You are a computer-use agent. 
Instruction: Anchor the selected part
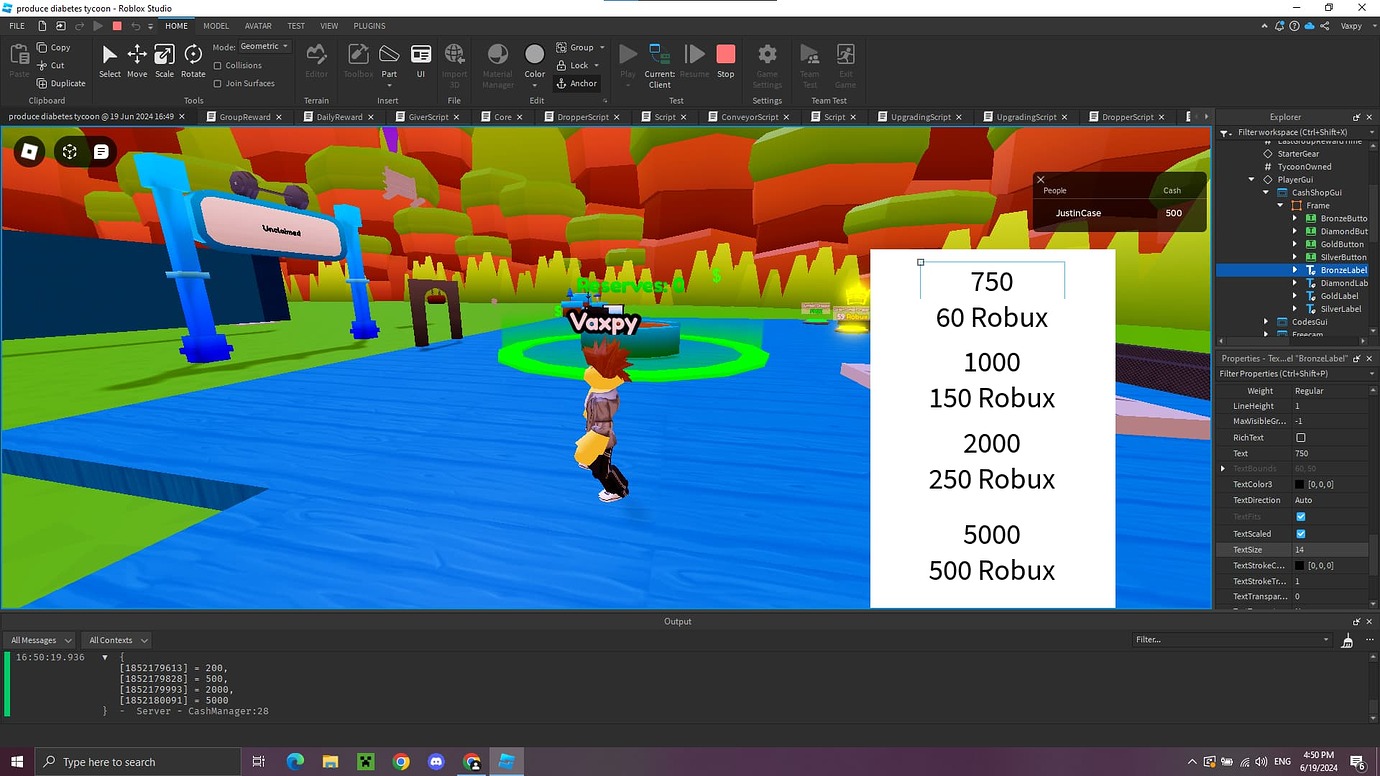click(578, 83)
